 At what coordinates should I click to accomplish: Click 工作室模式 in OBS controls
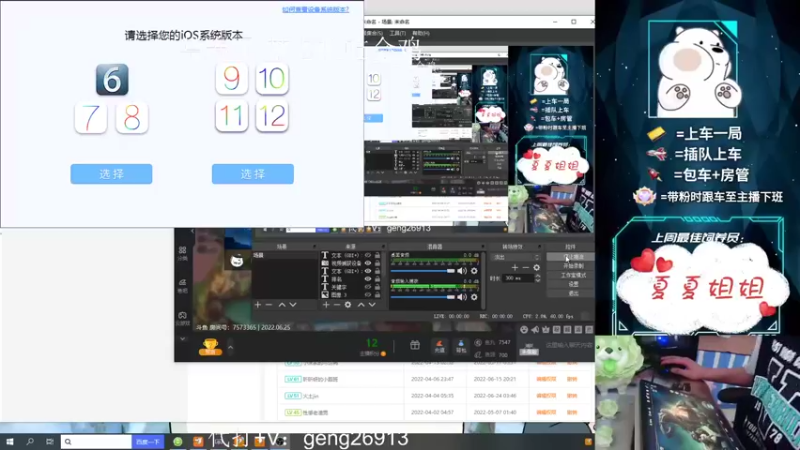571,275
